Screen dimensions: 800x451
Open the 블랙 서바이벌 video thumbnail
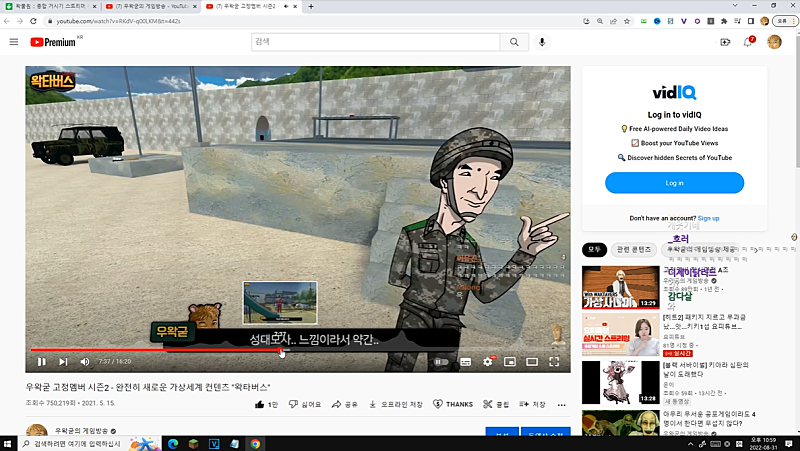tap(620, 383)
